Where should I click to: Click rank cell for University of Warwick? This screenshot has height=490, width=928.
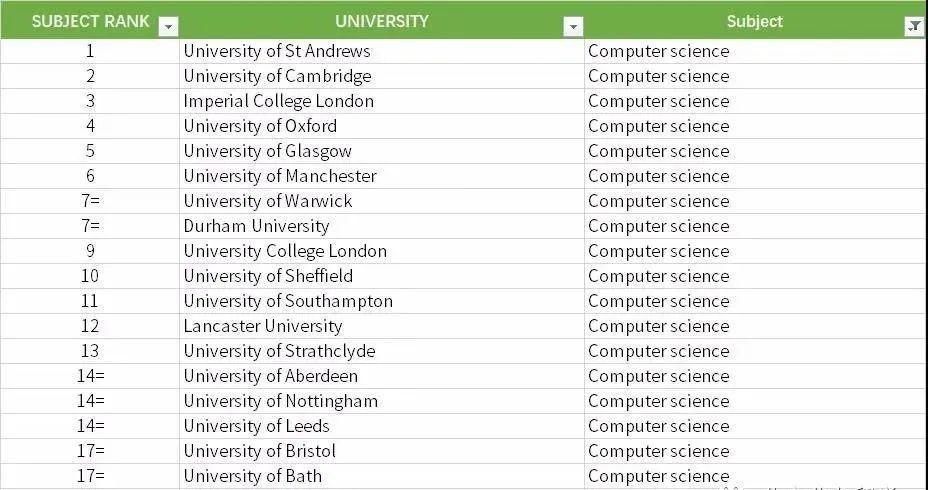90,201
